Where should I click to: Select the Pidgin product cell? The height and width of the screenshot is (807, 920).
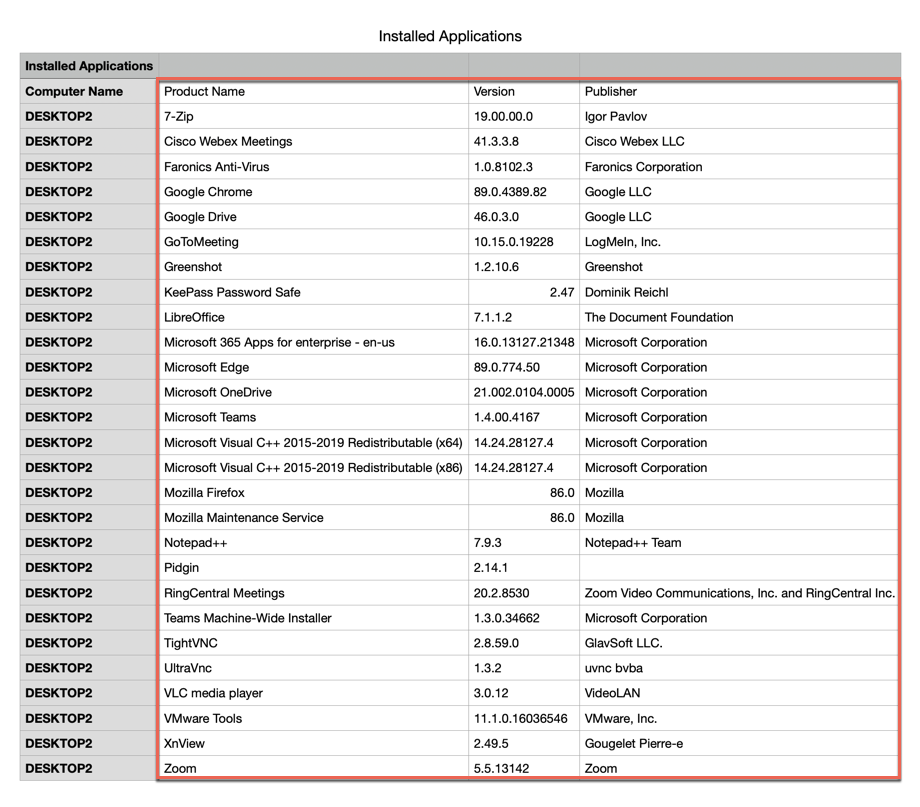pyautogui.click(x=313, y=568)
